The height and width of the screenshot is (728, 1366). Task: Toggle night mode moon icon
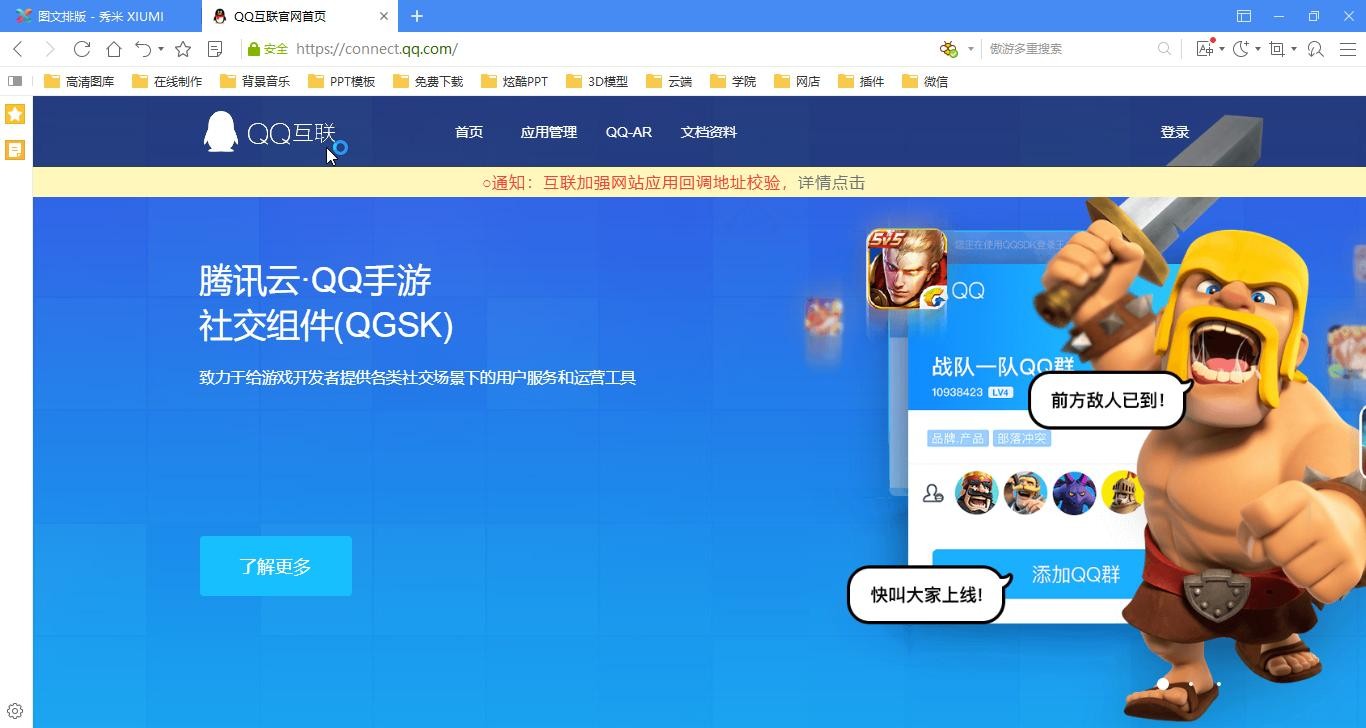point(1240,49)
